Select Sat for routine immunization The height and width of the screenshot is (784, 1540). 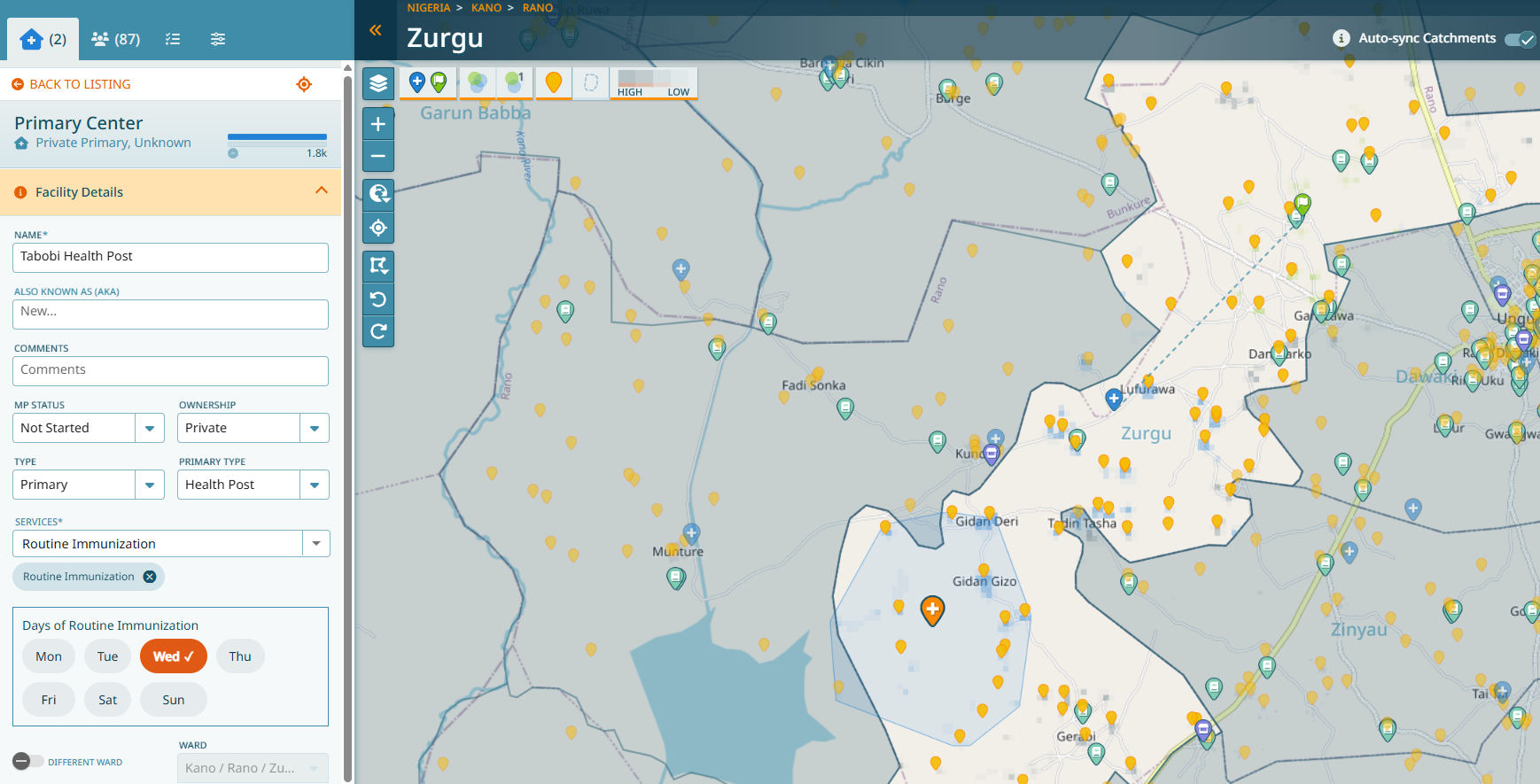[x=108, y=700]
